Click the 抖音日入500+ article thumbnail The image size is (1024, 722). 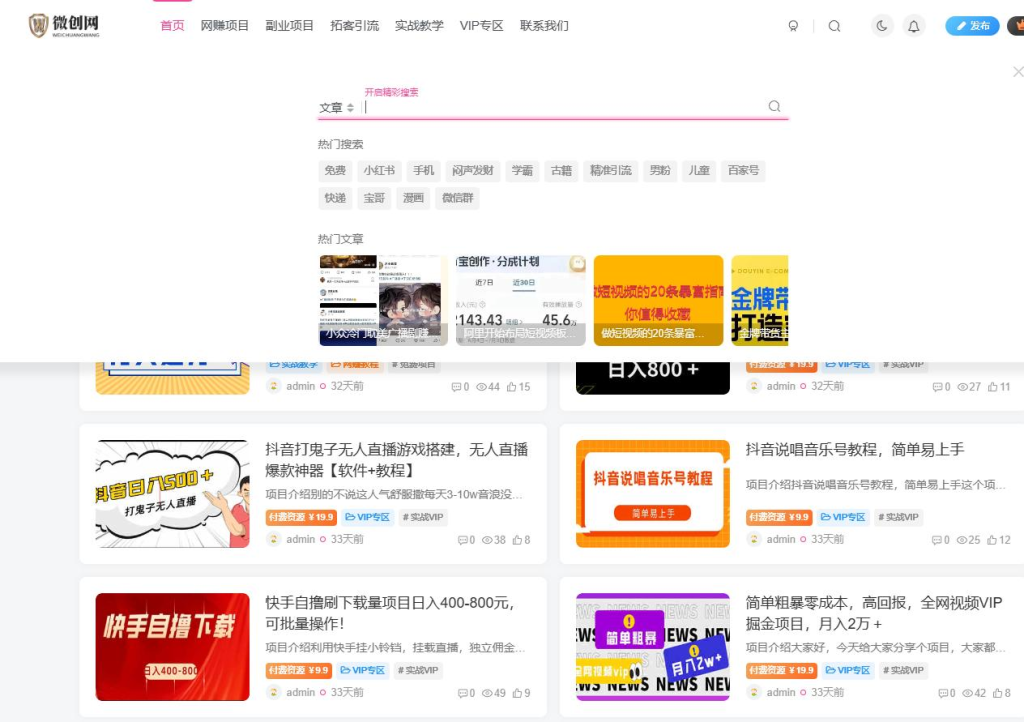[172, 494]
